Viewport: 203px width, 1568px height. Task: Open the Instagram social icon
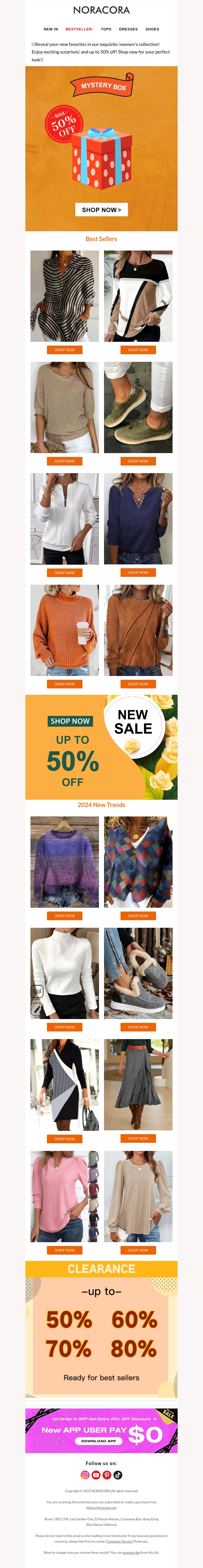point(85,1475)
